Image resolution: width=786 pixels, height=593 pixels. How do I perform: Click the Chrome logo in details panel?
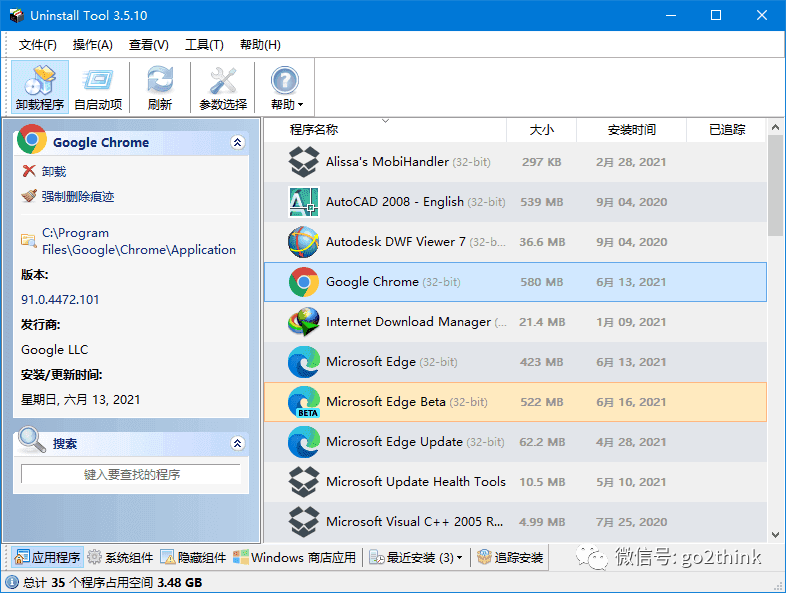pyautogui.click(x=32, y=139)
